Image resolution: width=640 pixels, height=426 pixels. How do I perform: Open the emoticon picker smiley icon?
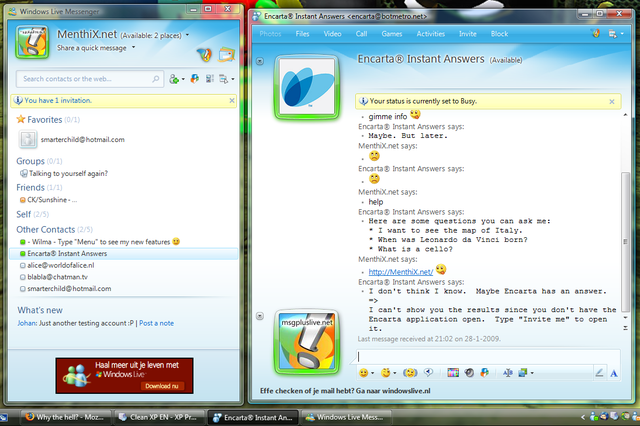(363, 373)
